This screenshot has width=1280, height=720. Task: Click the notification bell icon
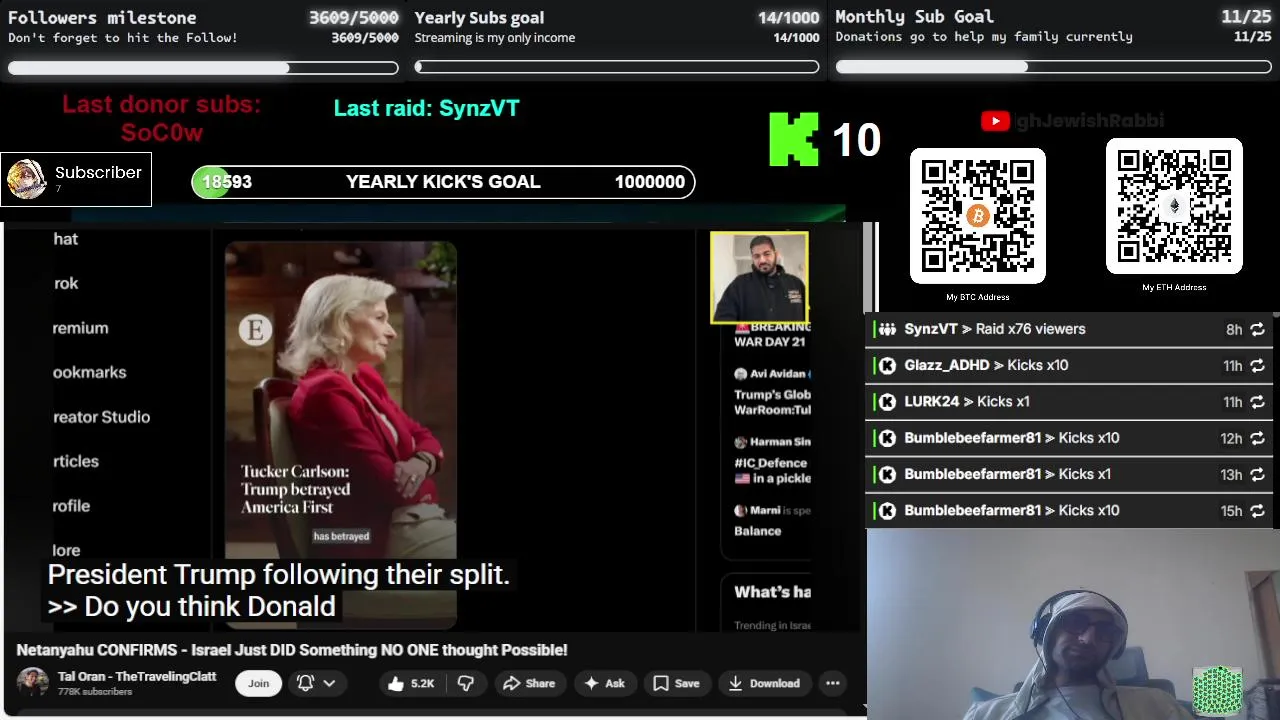[305, 683]
